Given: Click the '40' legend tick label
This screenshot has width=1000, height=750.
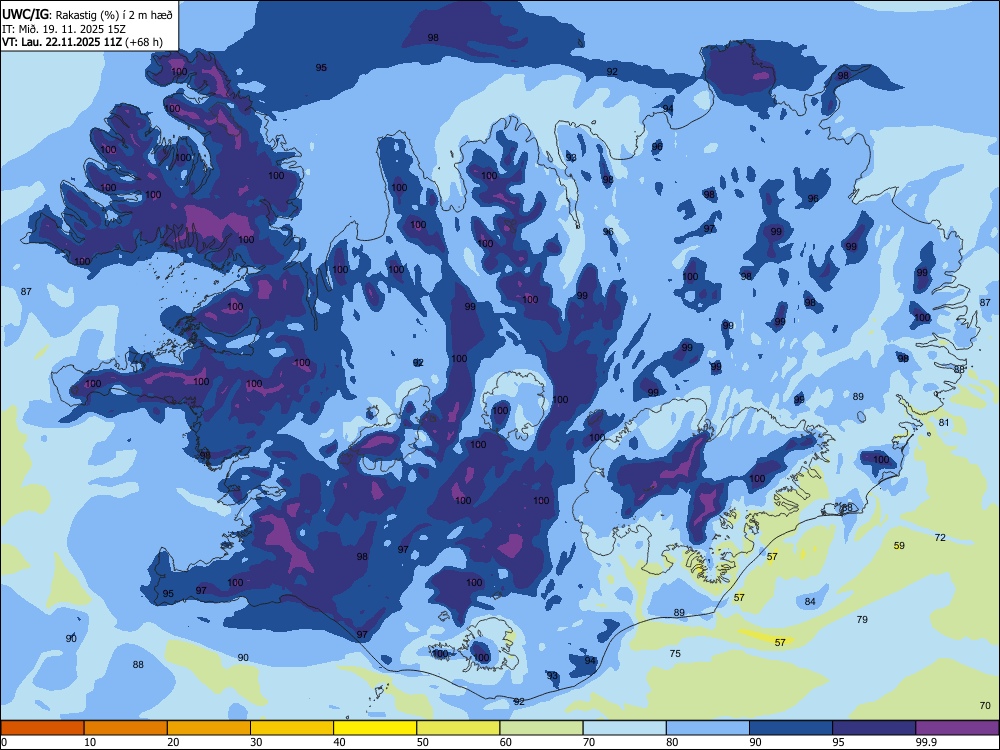Looking at the screenshot, I should coord(339,742).
